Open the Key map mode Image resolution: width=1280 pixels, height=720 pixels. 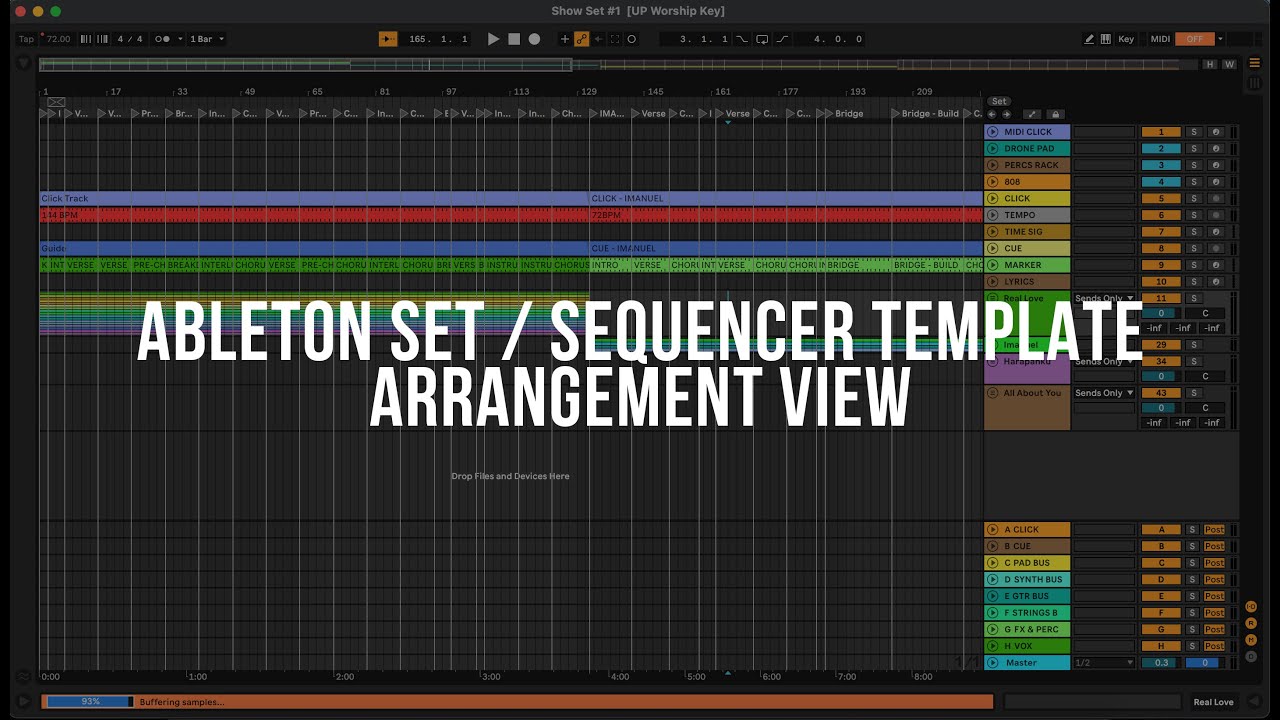click(1126, 39)
